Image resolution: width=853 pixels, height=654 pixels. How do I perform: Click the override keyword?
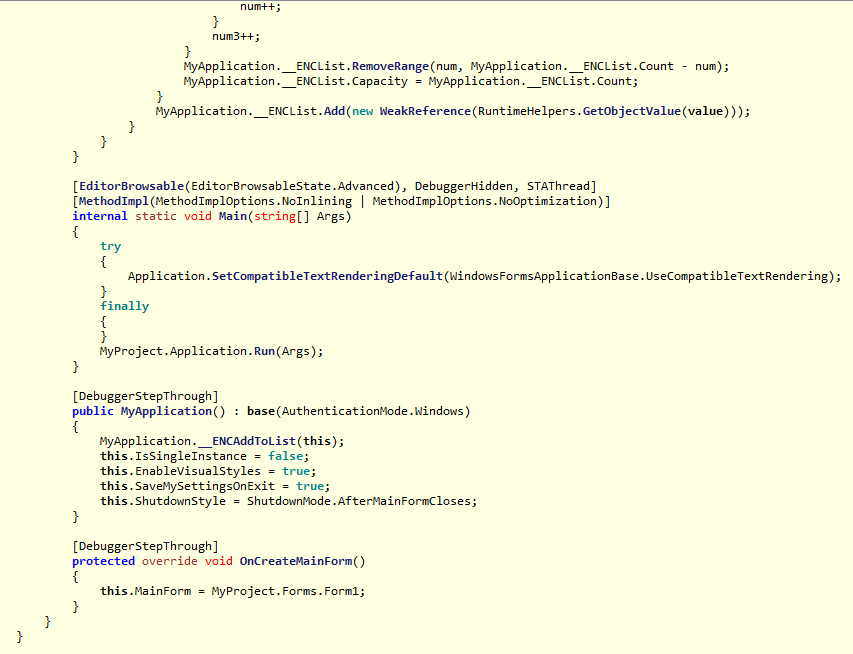[170, 561]
